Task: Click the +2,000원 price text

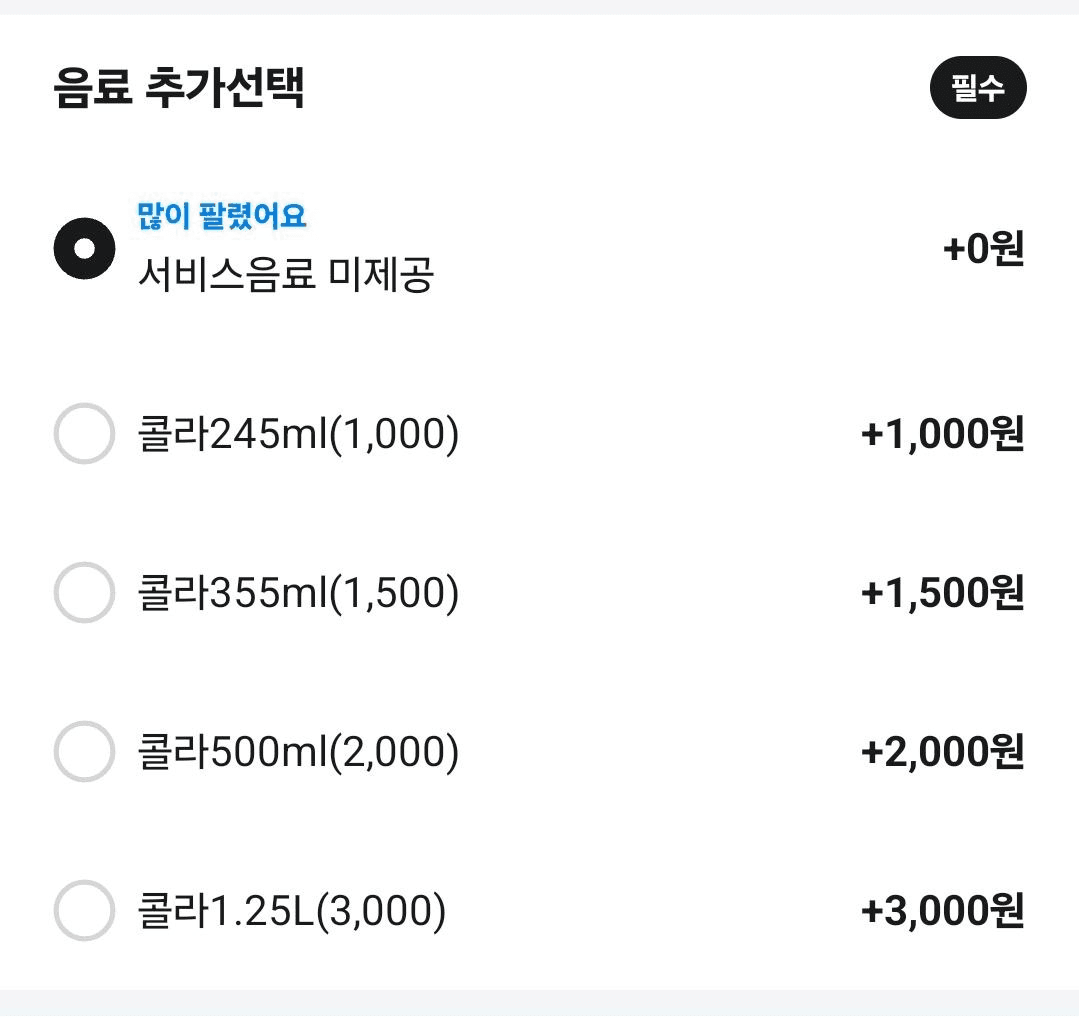Action: 942,751
